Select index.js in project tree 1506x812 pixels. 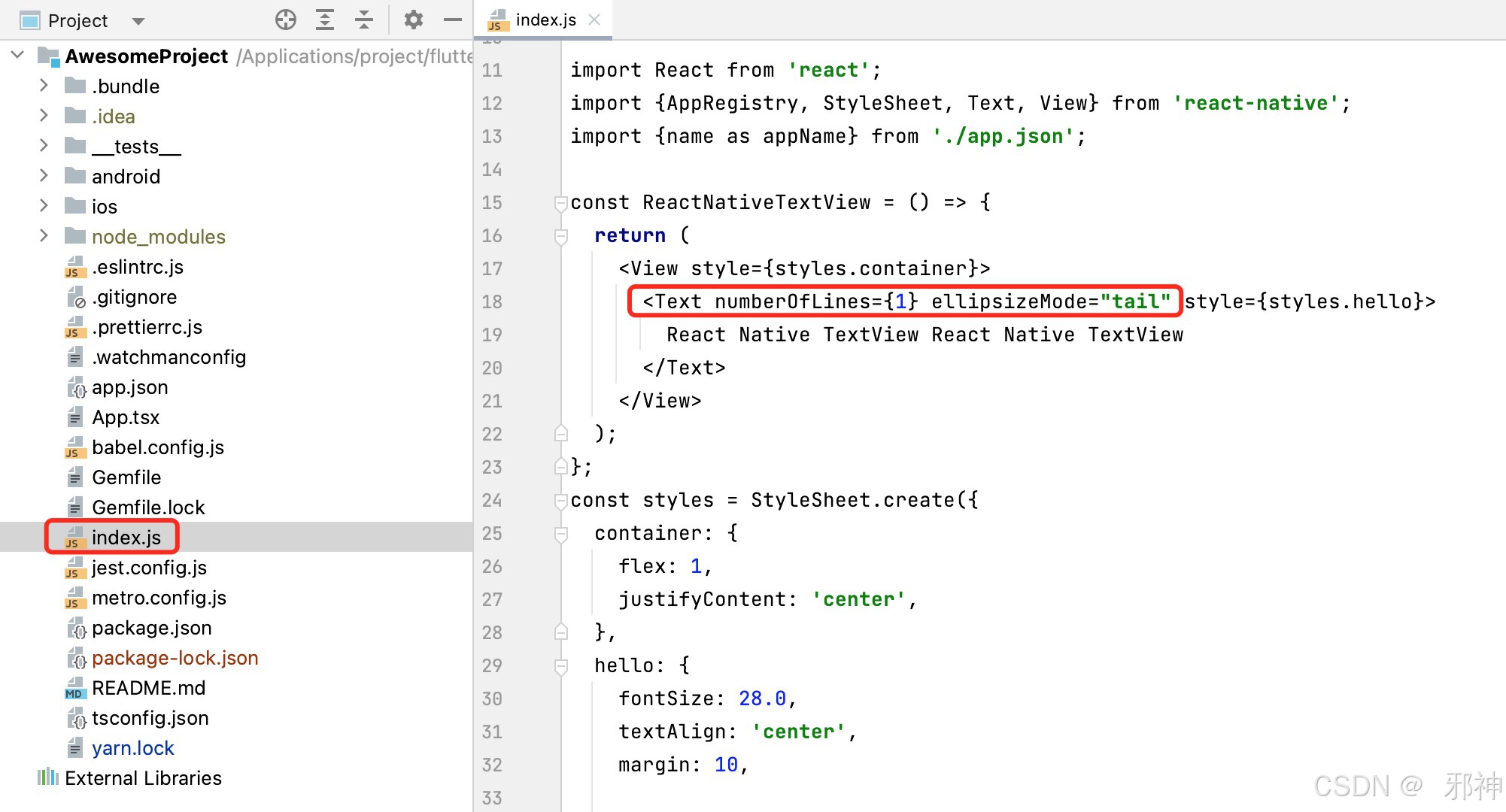click(126, 538)
